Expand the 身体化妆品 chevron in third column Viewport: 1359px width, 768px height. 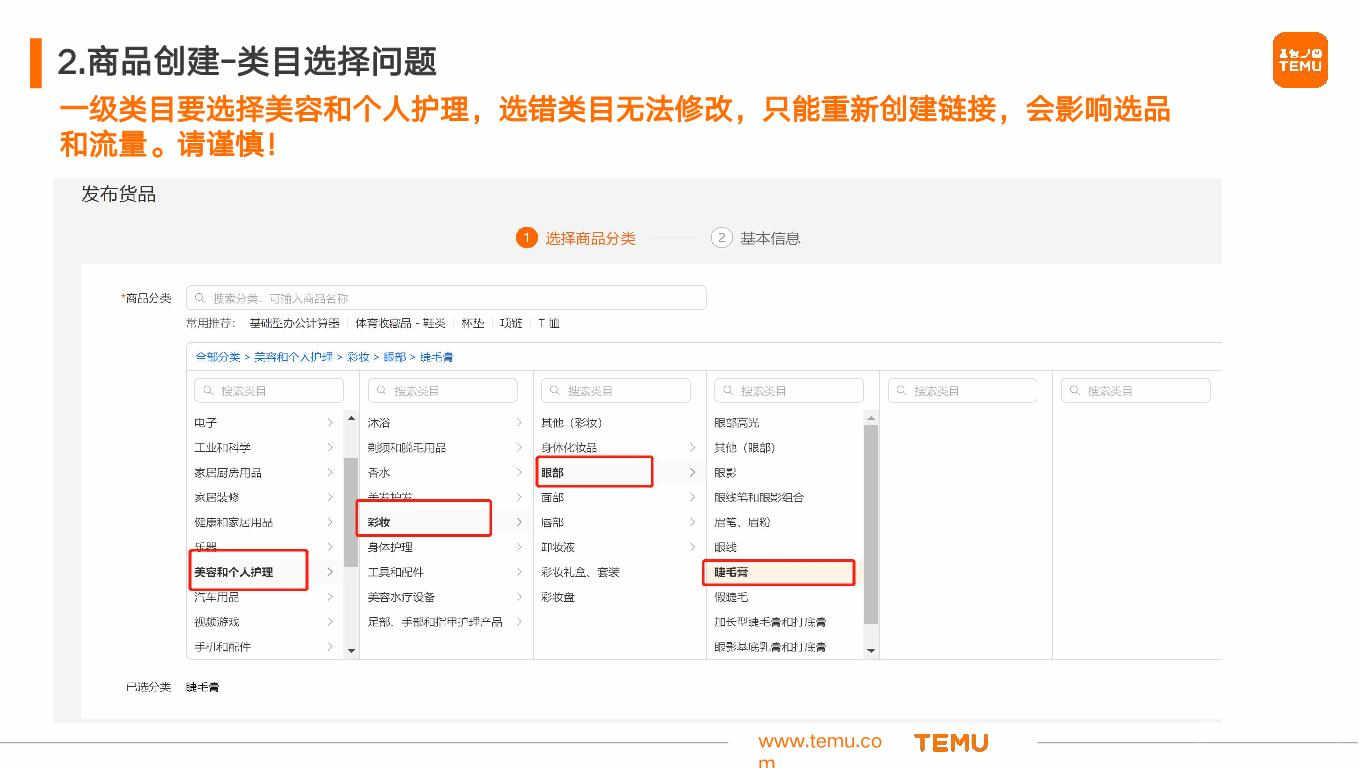pyautogui.click(x=692, y=448)
